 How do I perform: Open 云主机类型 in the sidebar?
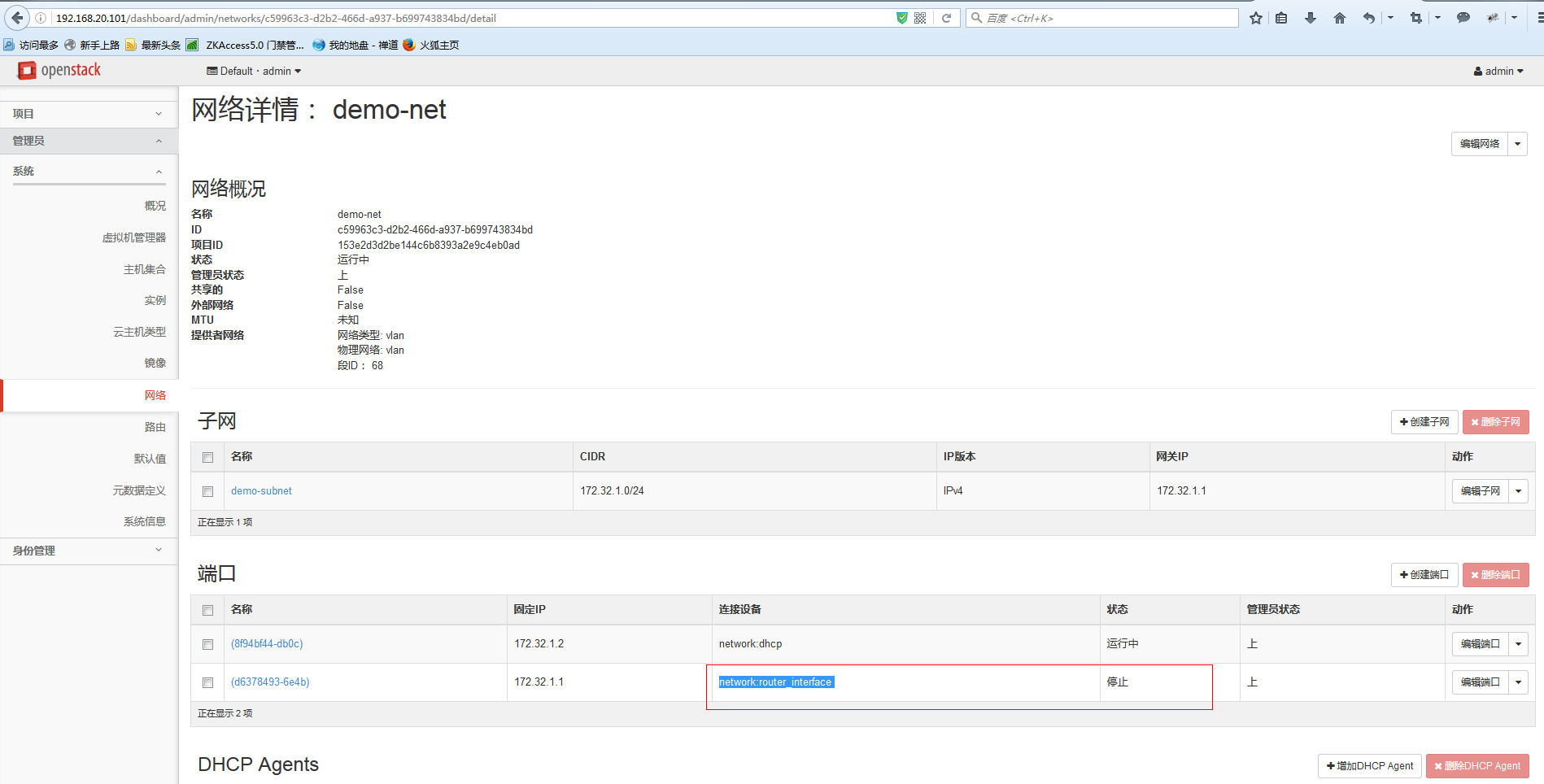click(140, 332)
